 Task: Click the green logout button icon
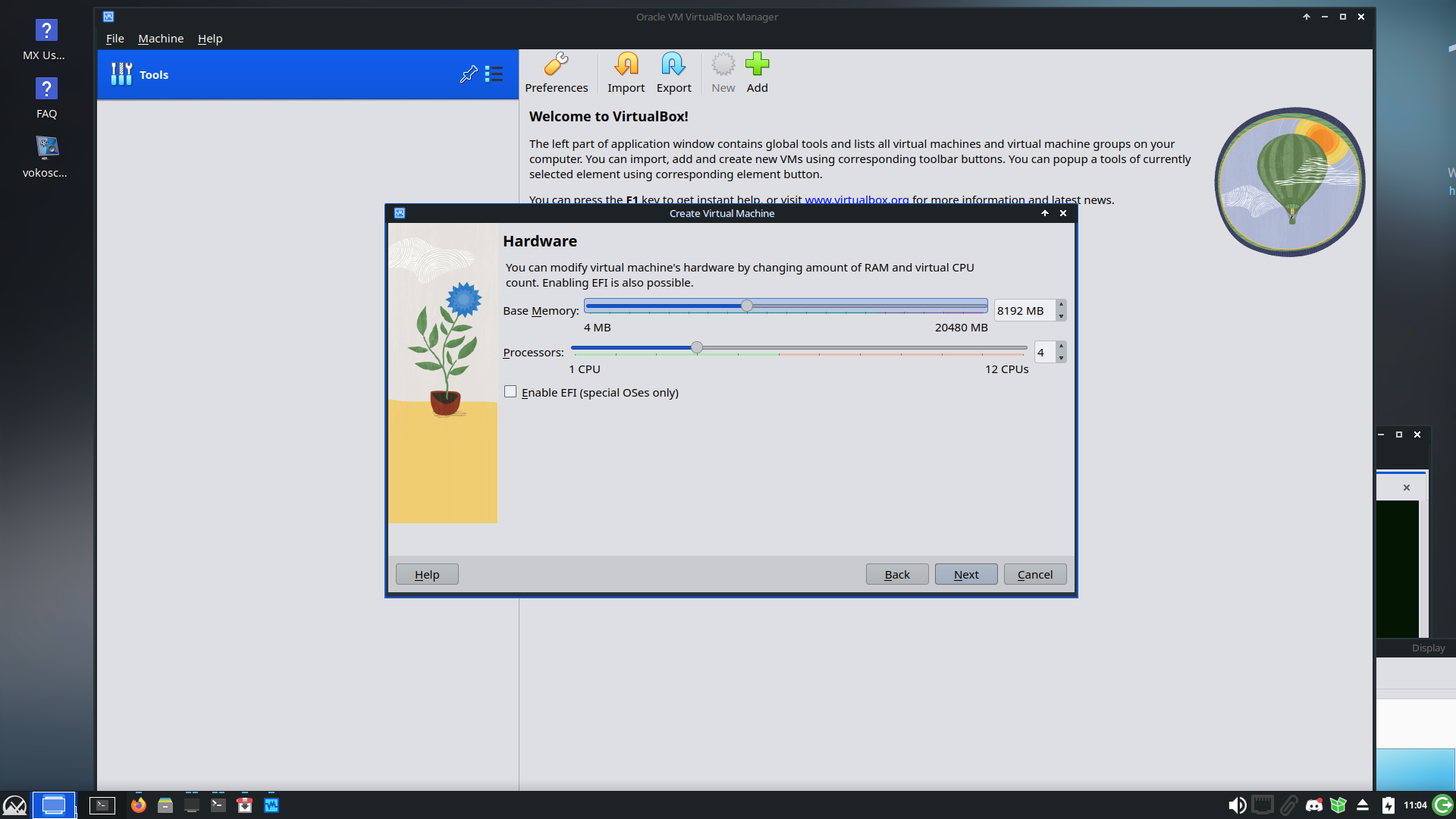(x=1443, y=805)
